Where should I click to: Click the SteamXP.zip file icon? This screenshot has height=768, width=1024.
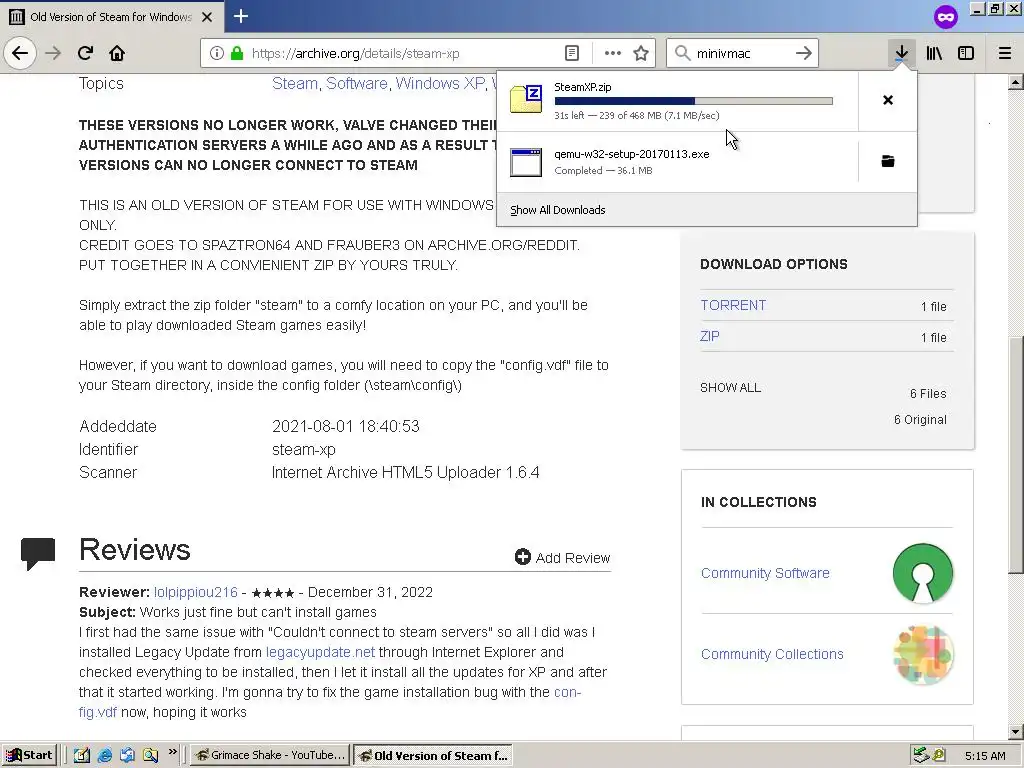(526, 99)
